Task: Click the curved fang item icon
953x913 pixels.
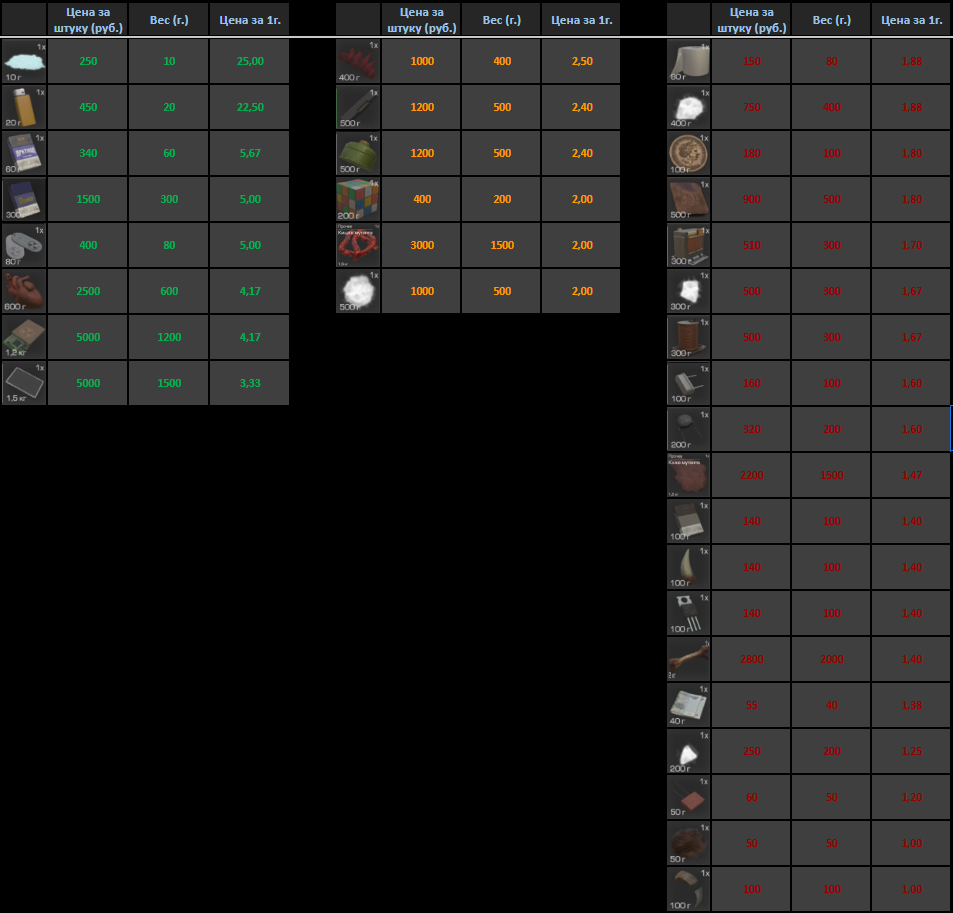Action: point(688,567)
